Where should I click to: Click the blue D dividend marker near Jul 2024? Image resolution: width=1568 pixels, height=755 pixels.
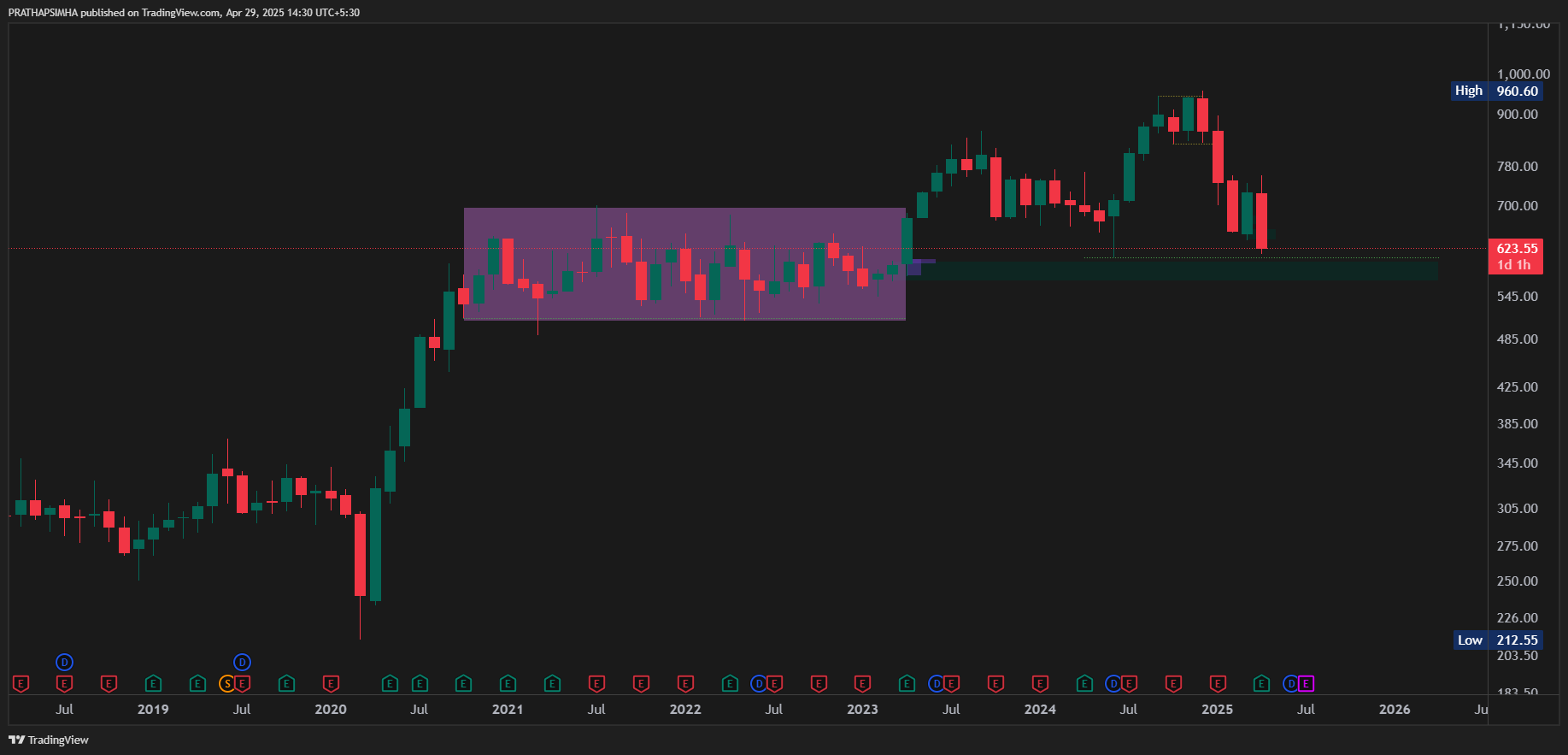[1113, 683]
